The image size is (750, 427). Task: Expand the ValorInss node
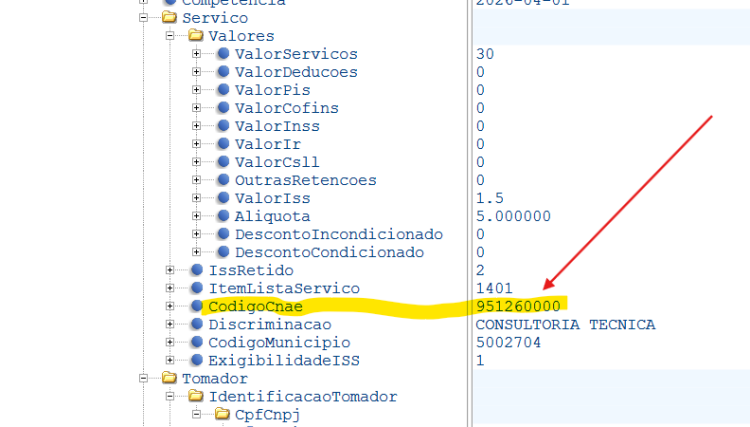tap(196, 126)
